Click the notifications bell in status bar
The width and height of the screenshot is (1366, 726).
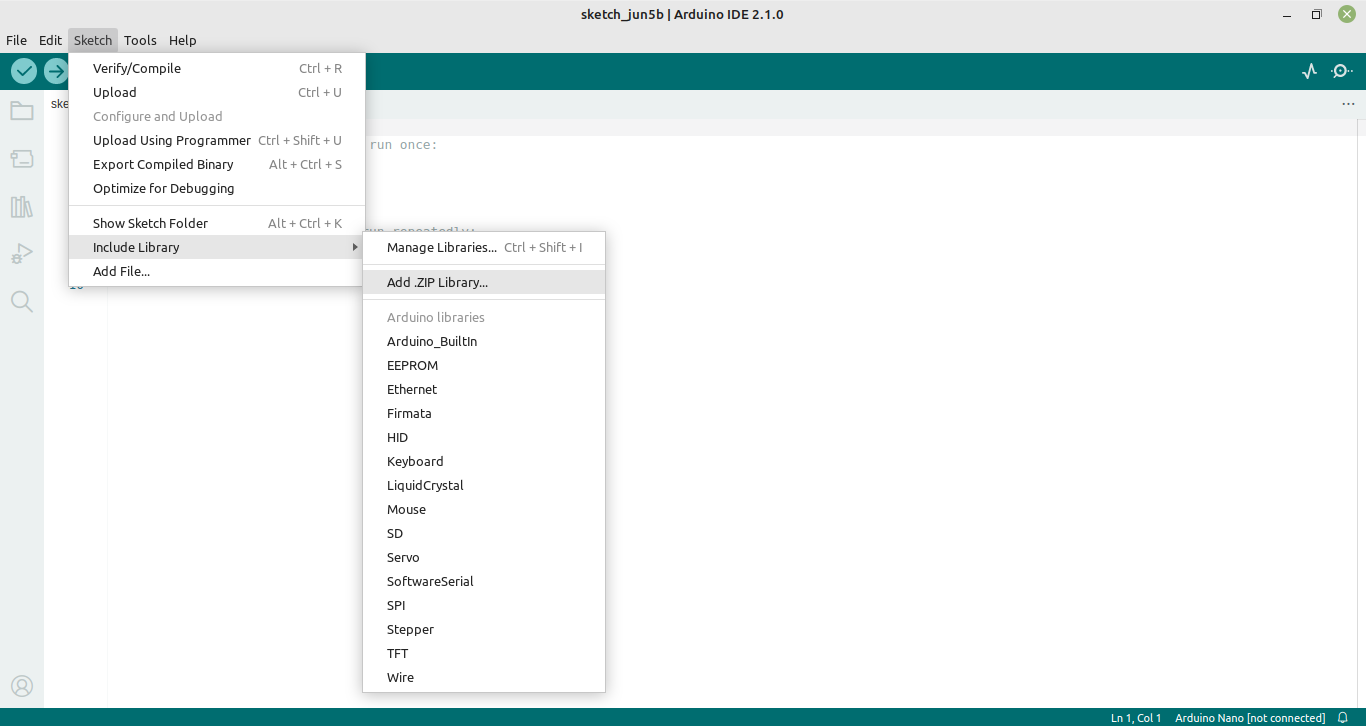(x=1343, y=717)
